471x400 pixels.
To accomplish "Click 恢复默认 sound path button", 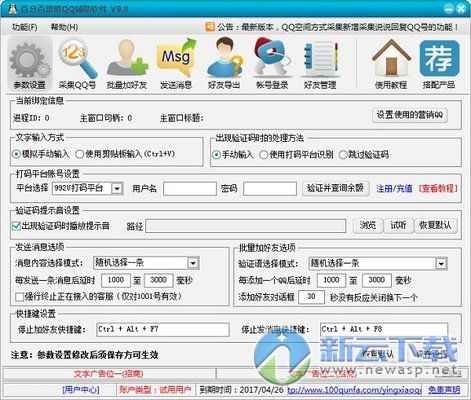I will click(435, 225).
